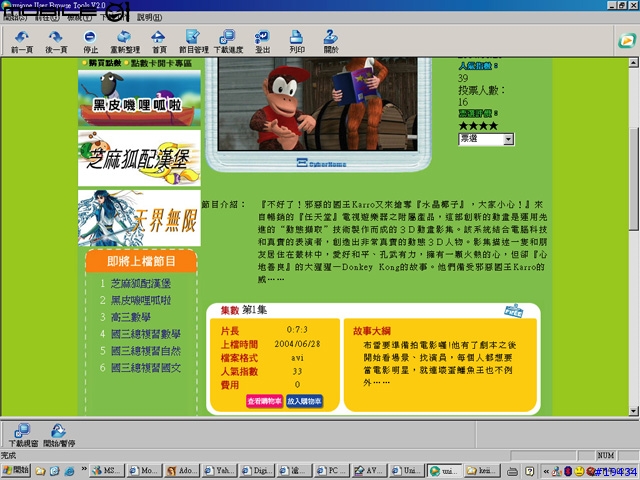The height and width of the screenshot is (480, 640).
Task: Click the 黑皮嘰哩呱啦 banner
Action: (x=139, y=98)
